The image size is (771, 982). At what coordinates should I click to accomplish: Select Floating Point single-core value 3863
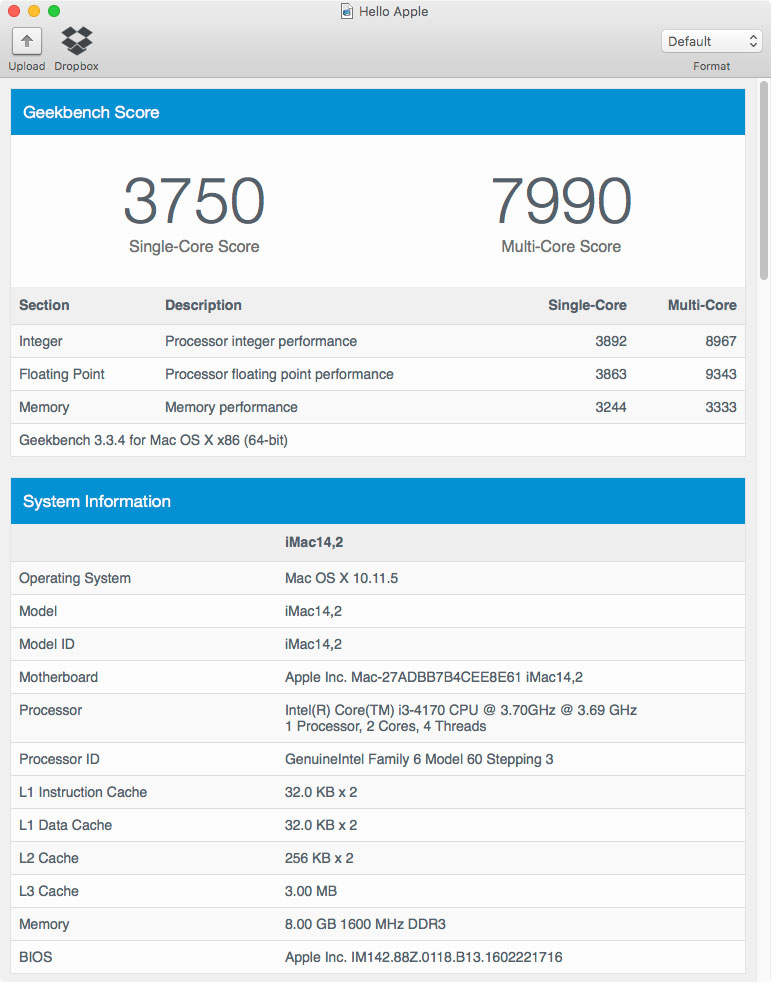611,374
